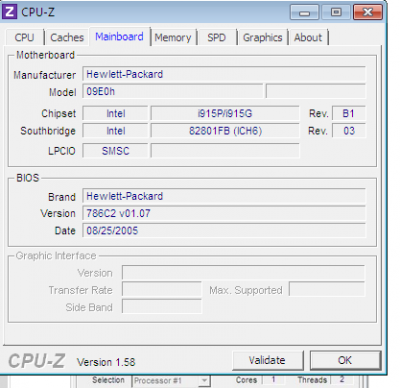Screen dimensions: 400x388
Task: Click the southbridge value 82801FB (ICH6)
Action: [225, 131]
